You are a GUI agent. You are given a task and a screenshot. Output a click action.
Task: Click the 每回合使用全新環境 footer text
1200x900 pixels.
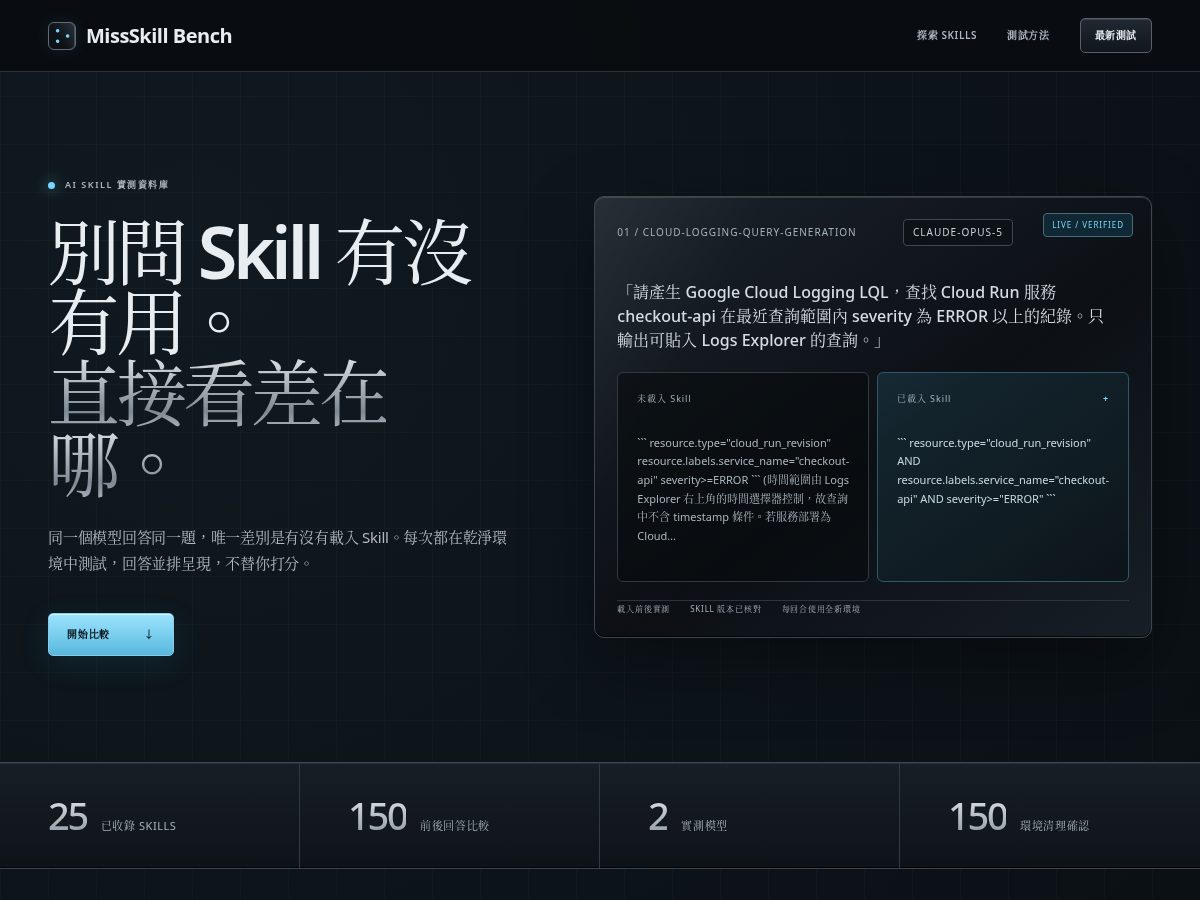(x=821, y=609)
